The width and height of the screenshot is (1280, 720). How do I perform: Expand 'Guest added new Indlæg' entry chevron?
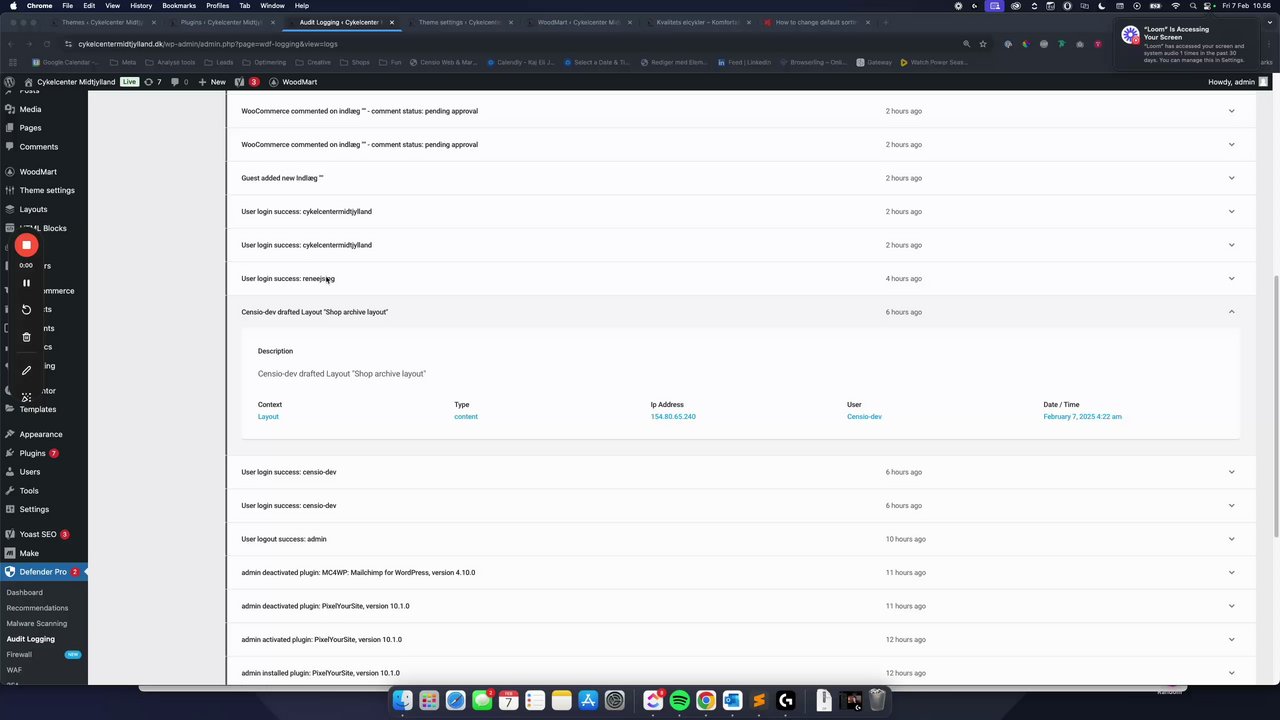click(x=1231, y=178)
